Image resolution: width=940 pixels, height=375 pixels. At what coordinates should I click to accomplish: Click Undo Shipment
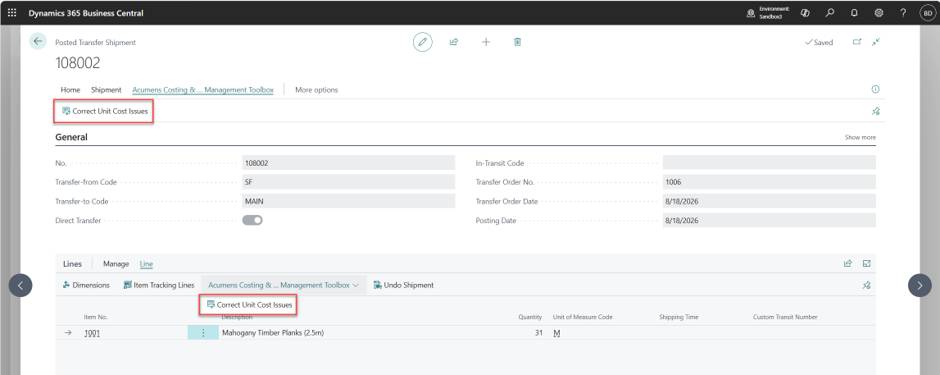pos(403,285)
